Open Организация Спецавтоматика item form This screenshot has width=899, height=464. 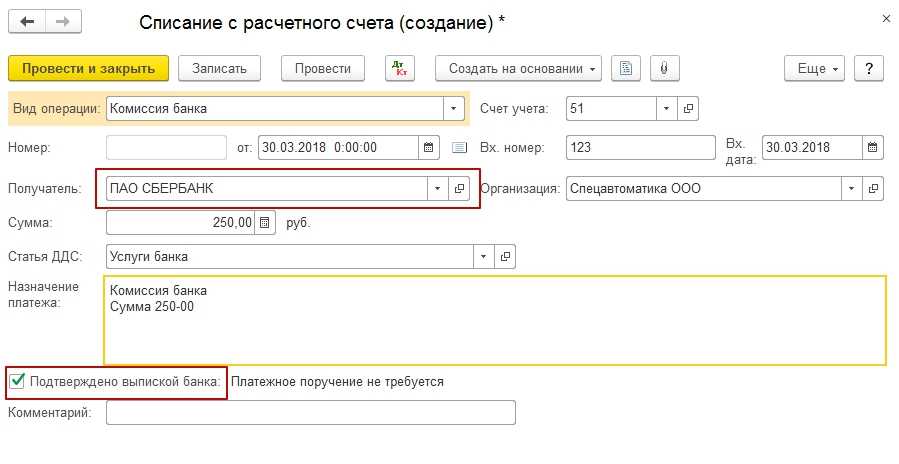point(873,188)
